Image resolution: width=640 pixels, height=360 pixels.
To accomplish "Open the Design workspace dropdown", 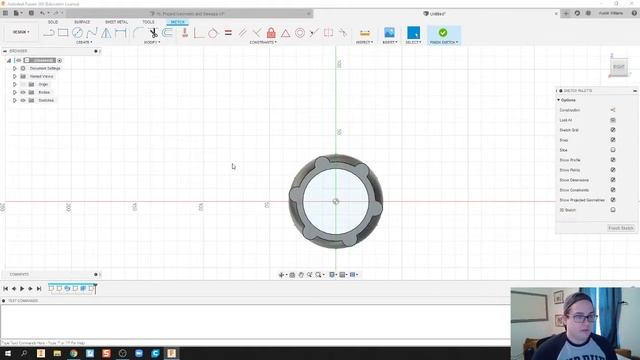I will 21,32.
